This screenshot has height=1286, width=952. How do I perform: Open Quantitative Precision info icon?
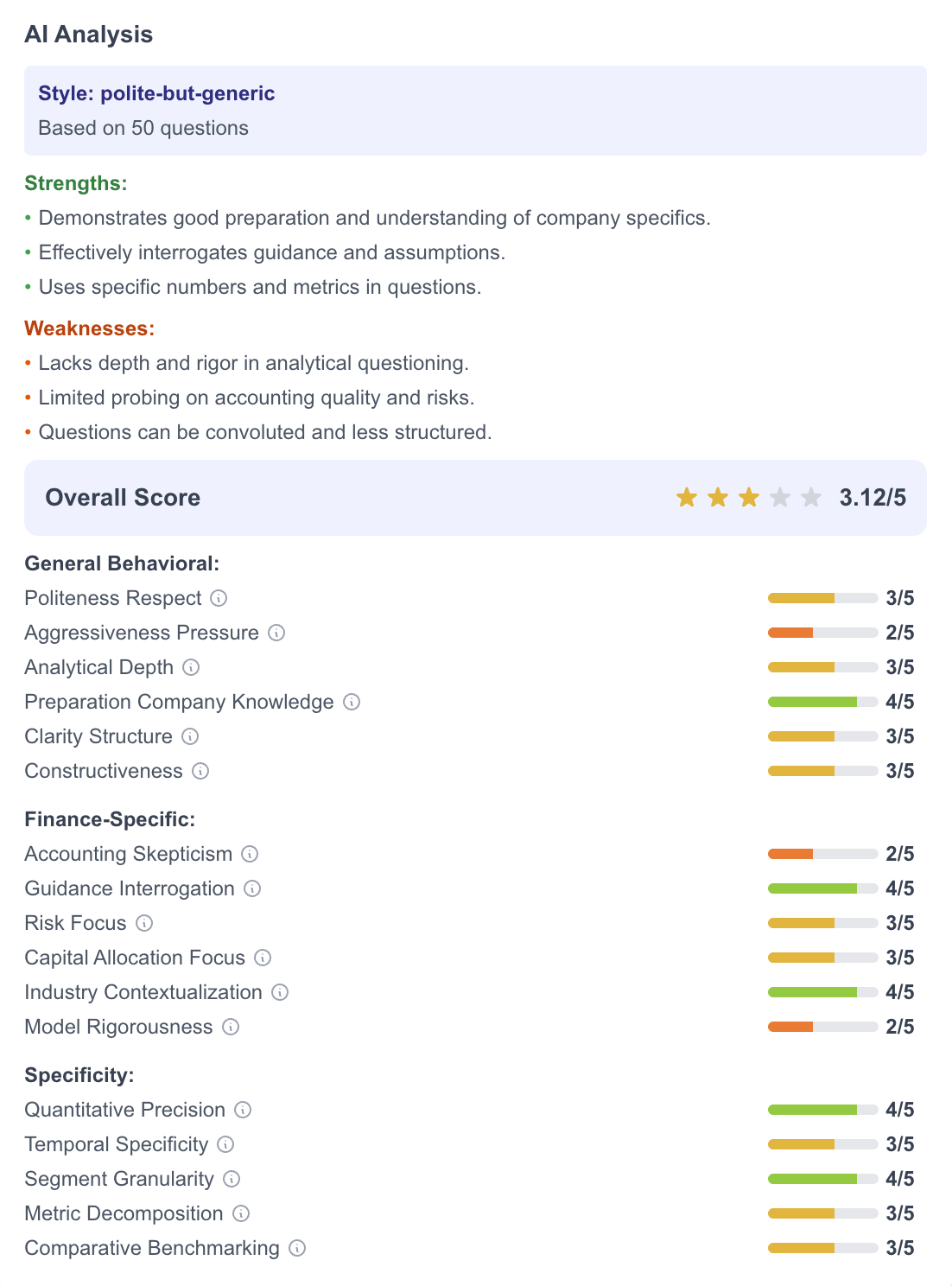tap(243, 1110)
